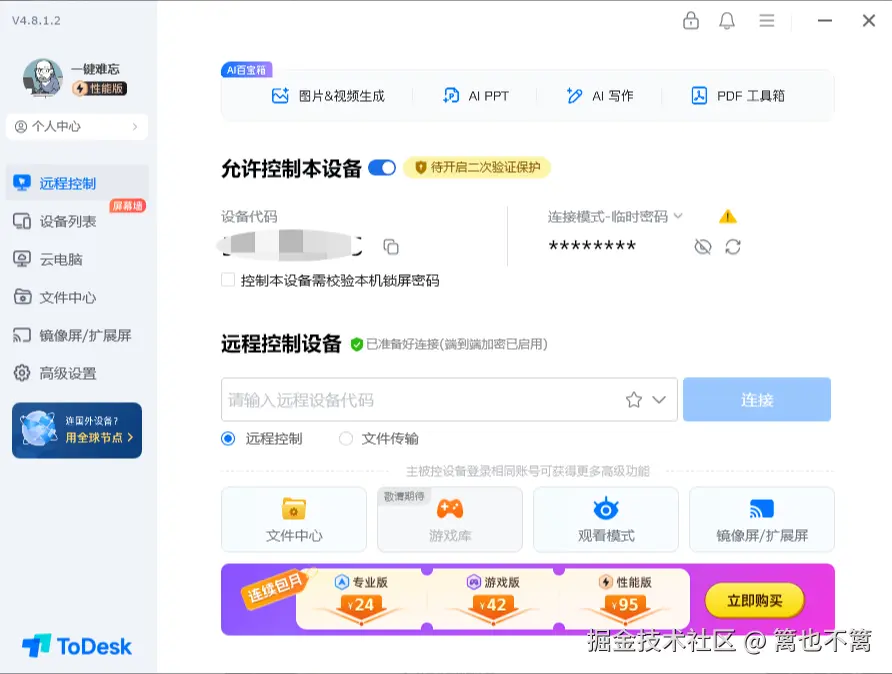Refresh the temporary password
Image resolution: width=892 pixels, height=674 pixels.
tap(734, 246)
